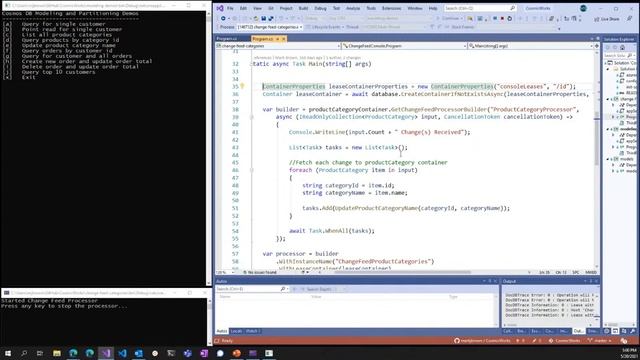This screenshot has width=640, height=360.
Task: Open File Explorer from the taskbar
Action: pos(57,353)
